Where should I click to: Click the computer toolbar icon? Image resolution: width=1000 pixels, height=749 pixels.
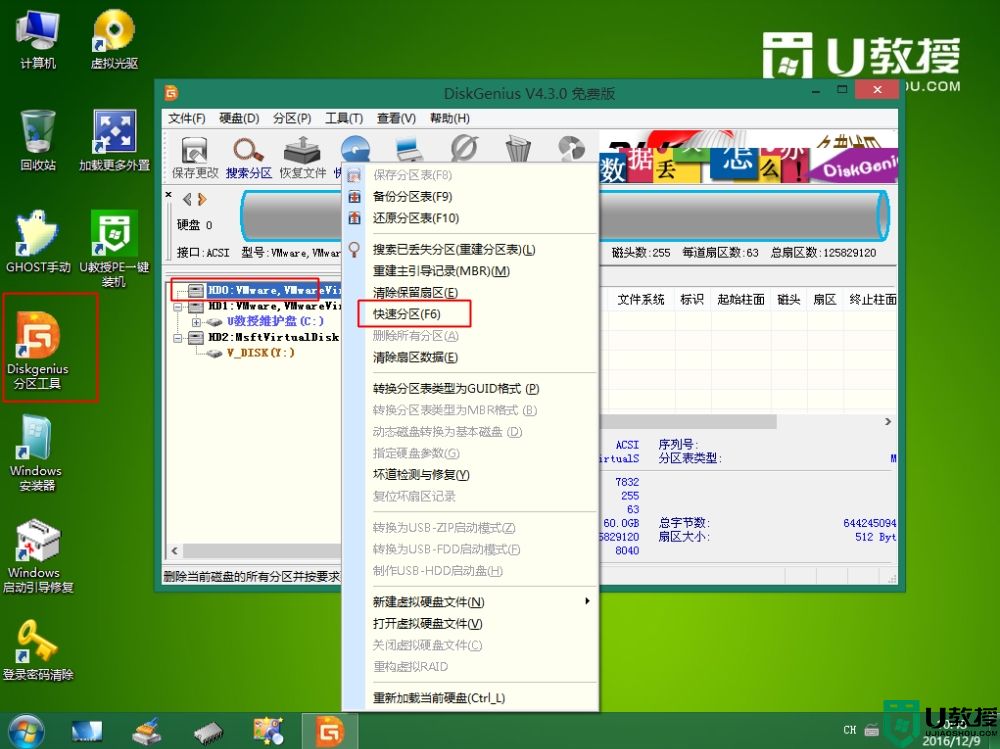point(409,149)
